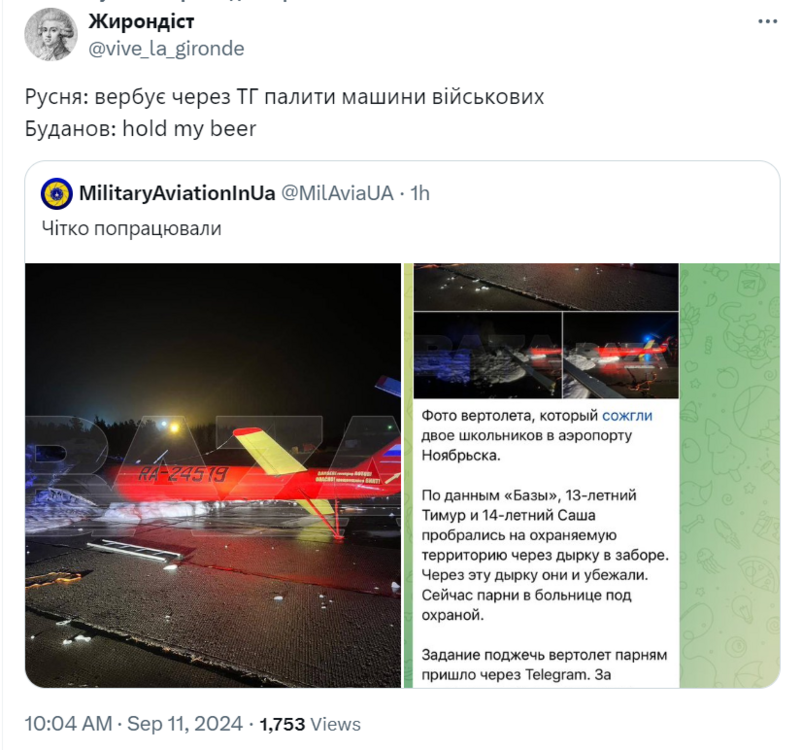The image size is (802, 750).
Task: Select the left small wreckage thumbnail in the Telegram post
Action: click(486, 354)
